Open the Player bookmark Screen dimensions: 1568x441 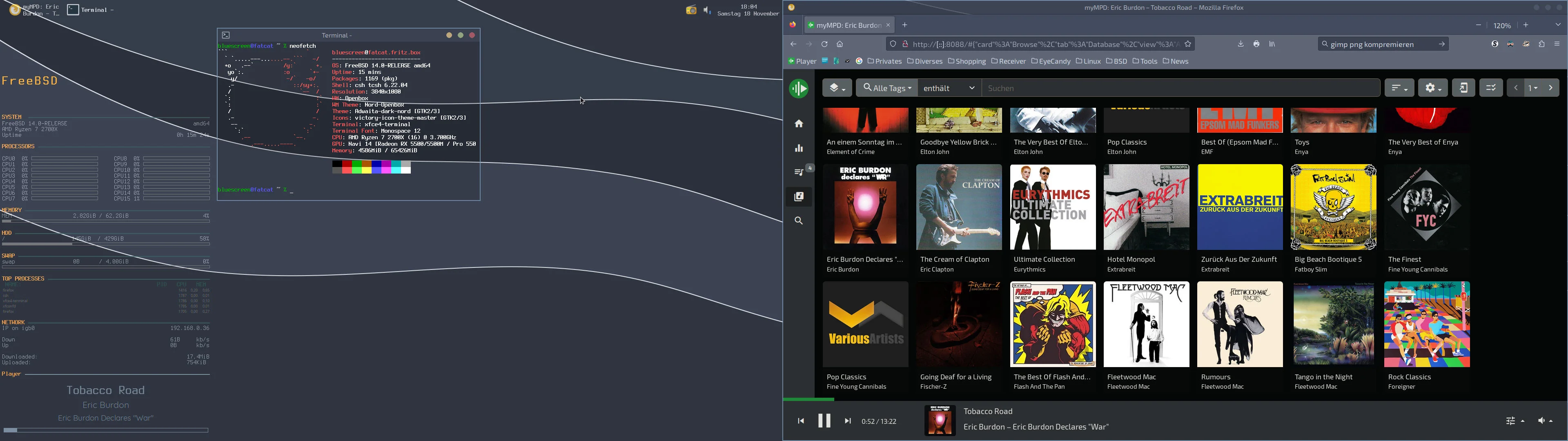[802, 62]
